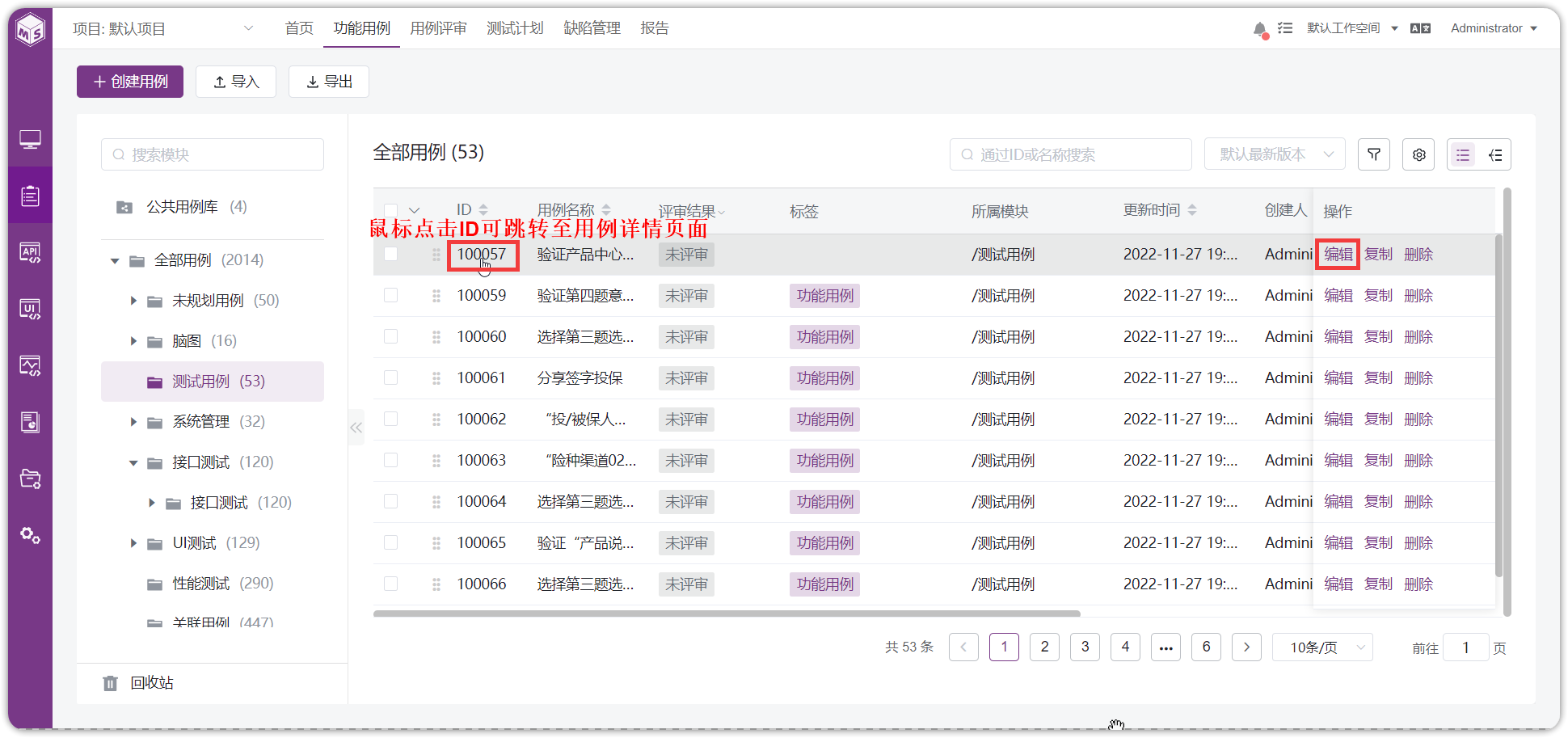Expand the 系统管理 tree folder

pyautogui.click(x=133, y=422)
